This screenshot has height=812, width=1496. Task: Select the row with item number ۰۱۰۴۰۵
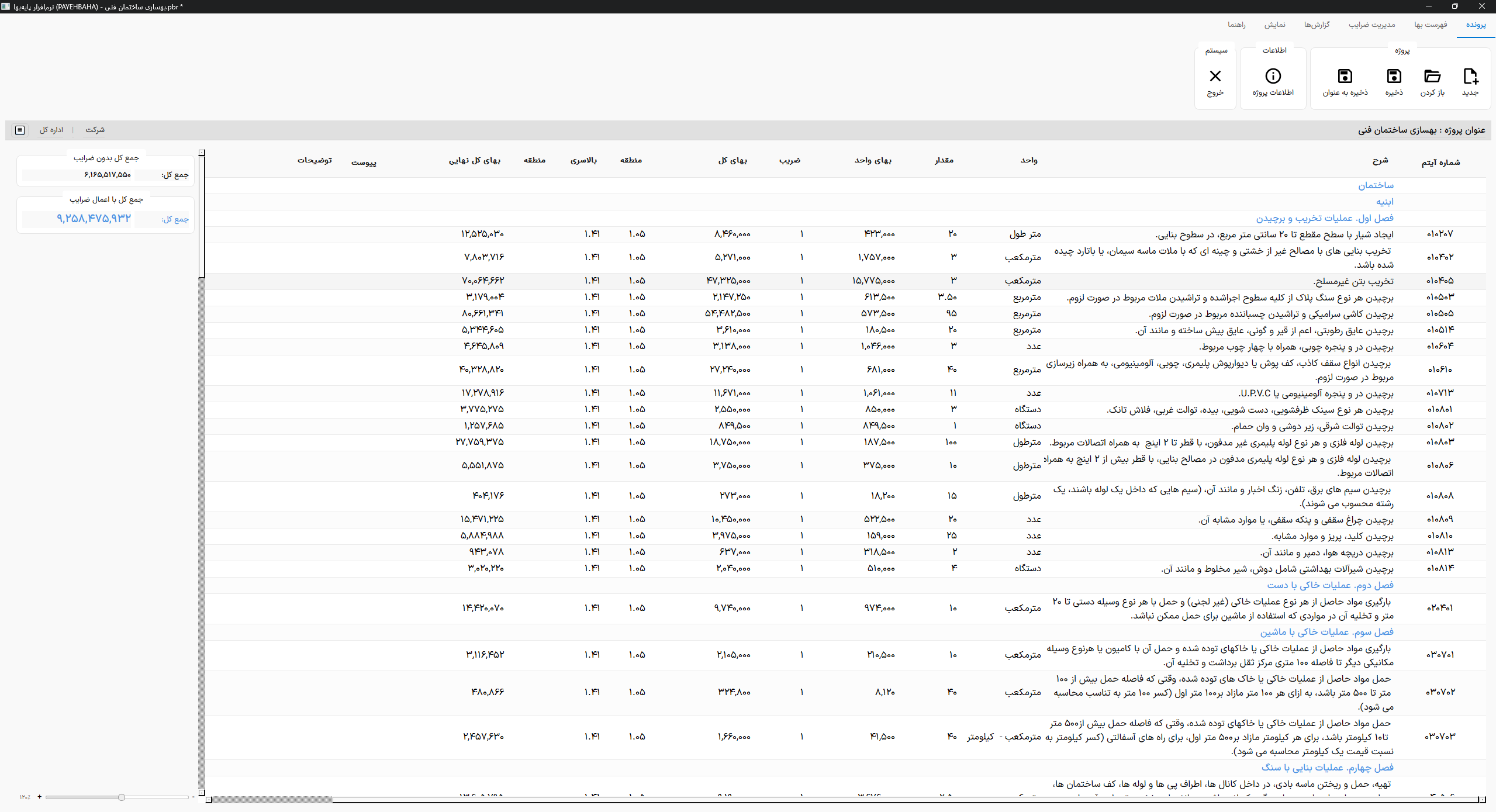click(1439, 281)
